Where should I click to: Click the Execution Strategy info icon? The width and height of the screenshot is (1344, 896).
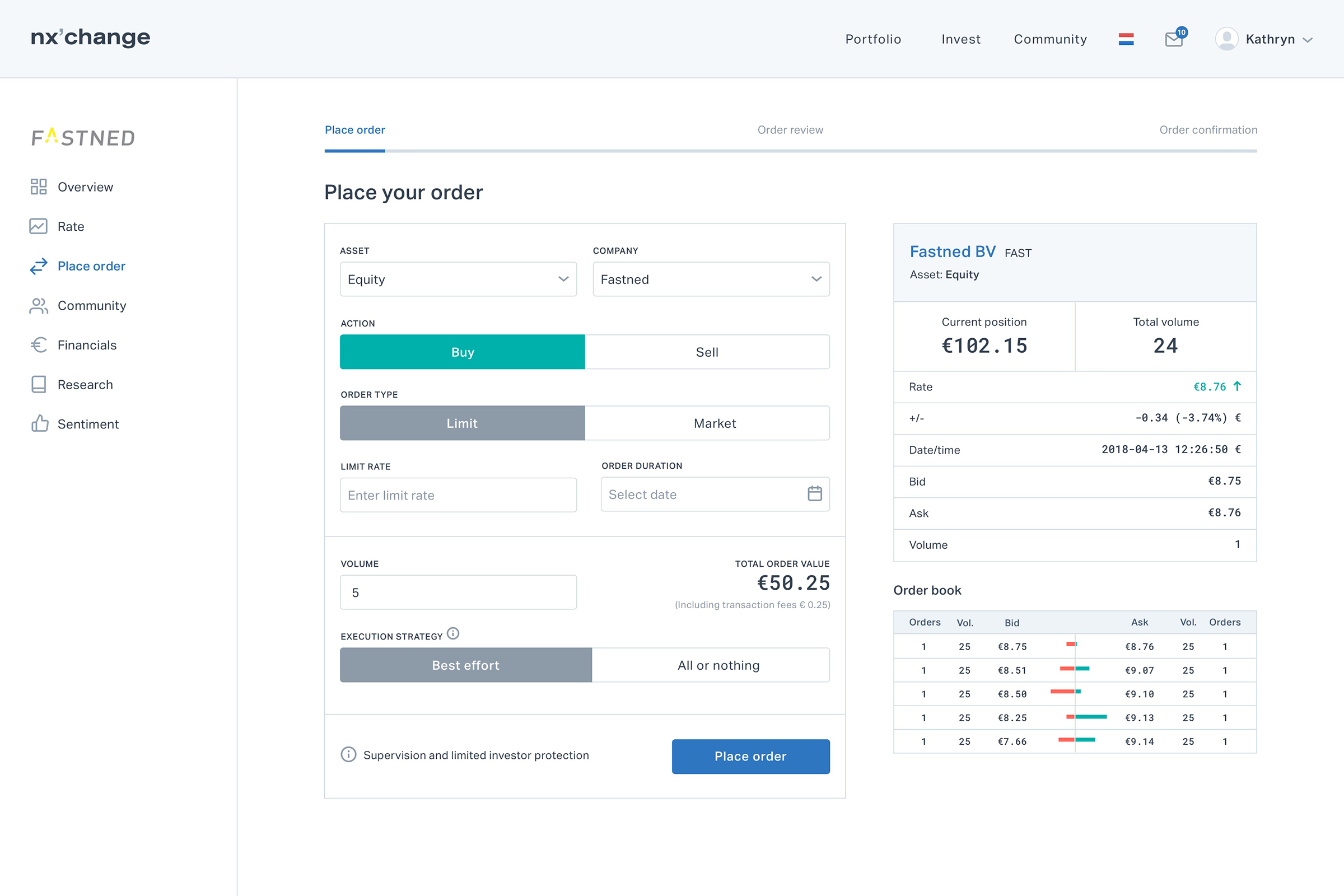click(x=452, y=633)
